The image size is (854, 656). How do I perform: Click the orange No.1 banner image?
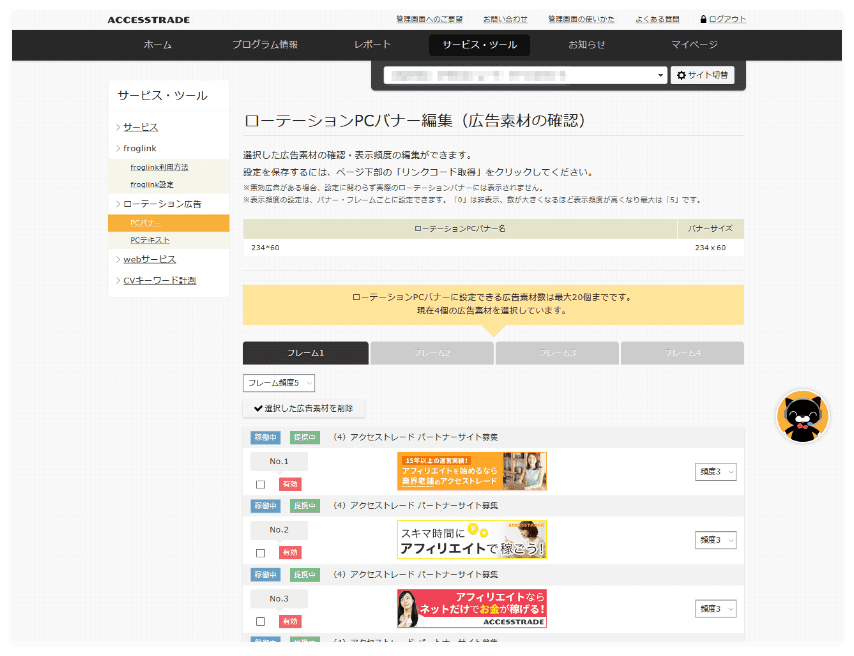click(472, 471)
